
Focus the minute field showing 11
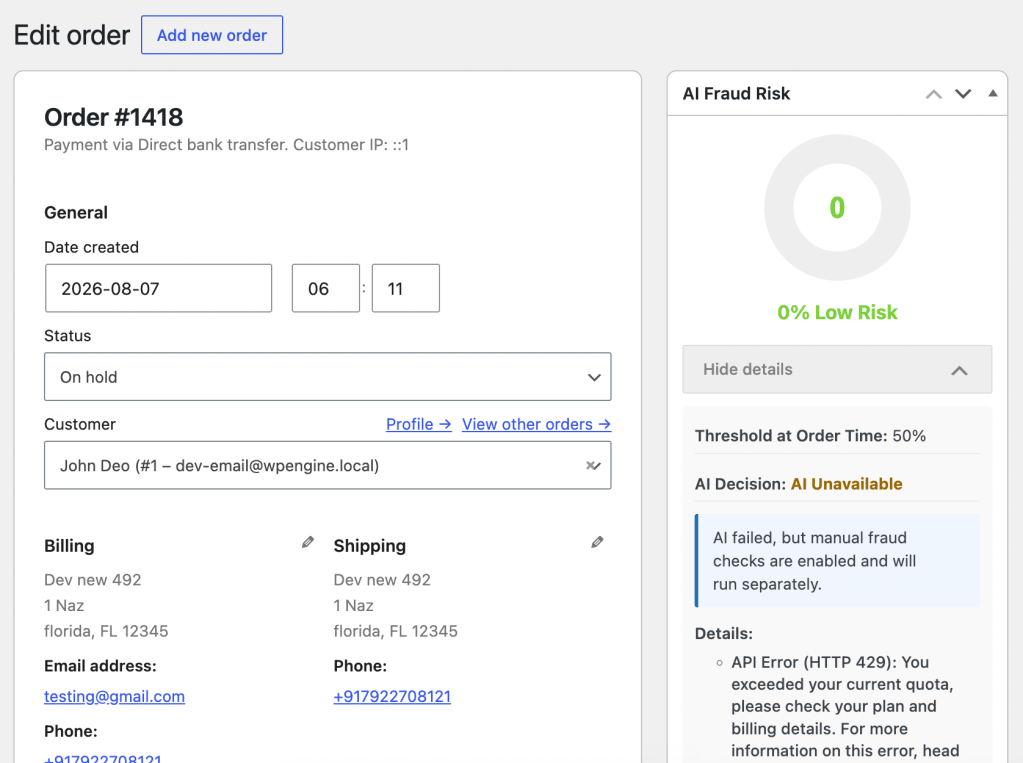point(406,288)
